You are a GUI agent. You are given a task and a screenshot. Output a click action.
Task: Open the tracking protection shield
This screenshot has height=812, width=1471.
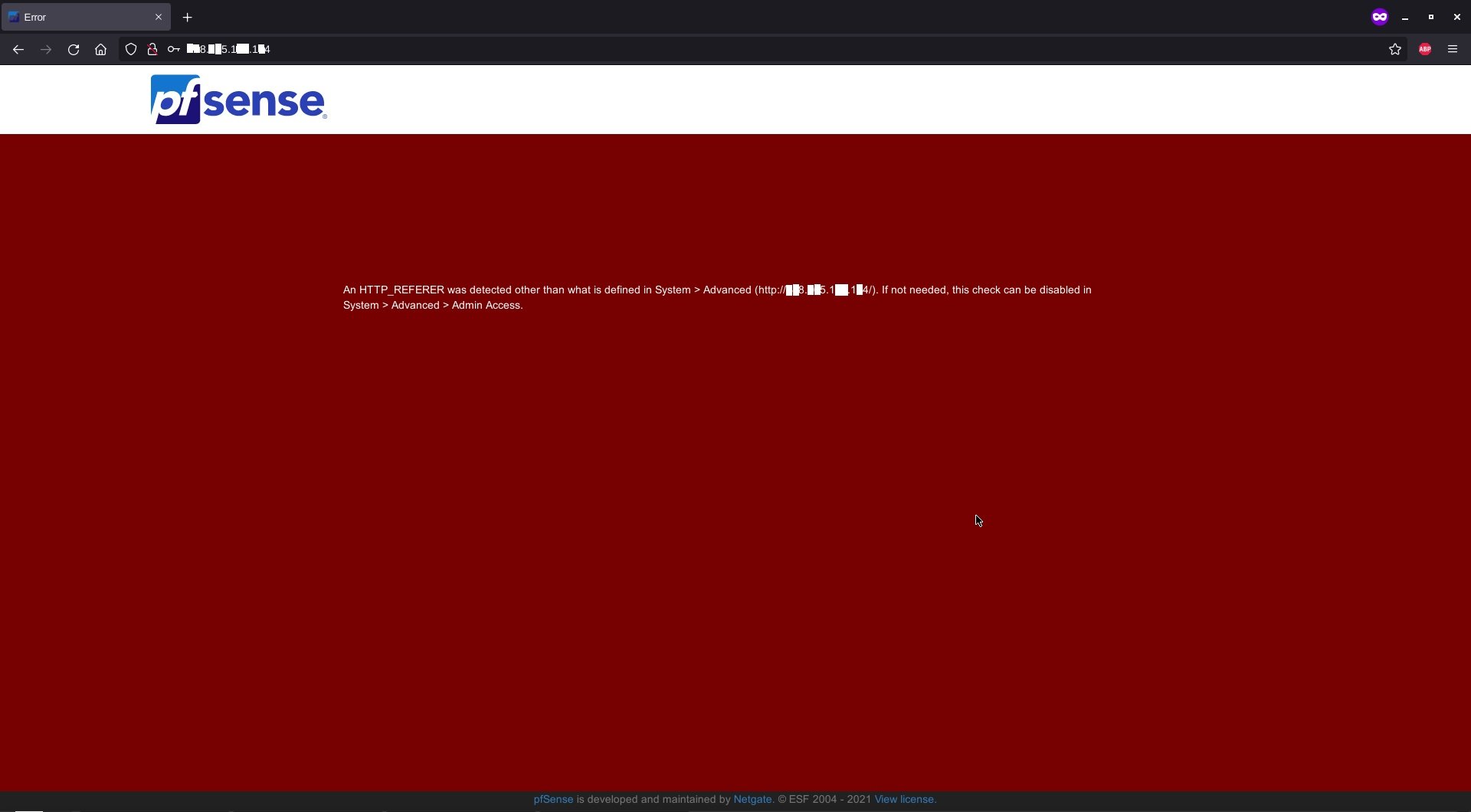click(x=131, y=50)
